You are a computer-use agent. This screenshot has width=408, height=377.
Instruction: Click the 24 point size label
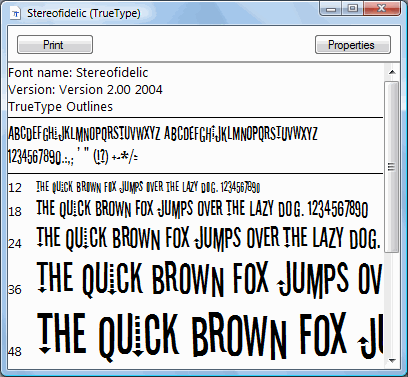click(15, 244)
